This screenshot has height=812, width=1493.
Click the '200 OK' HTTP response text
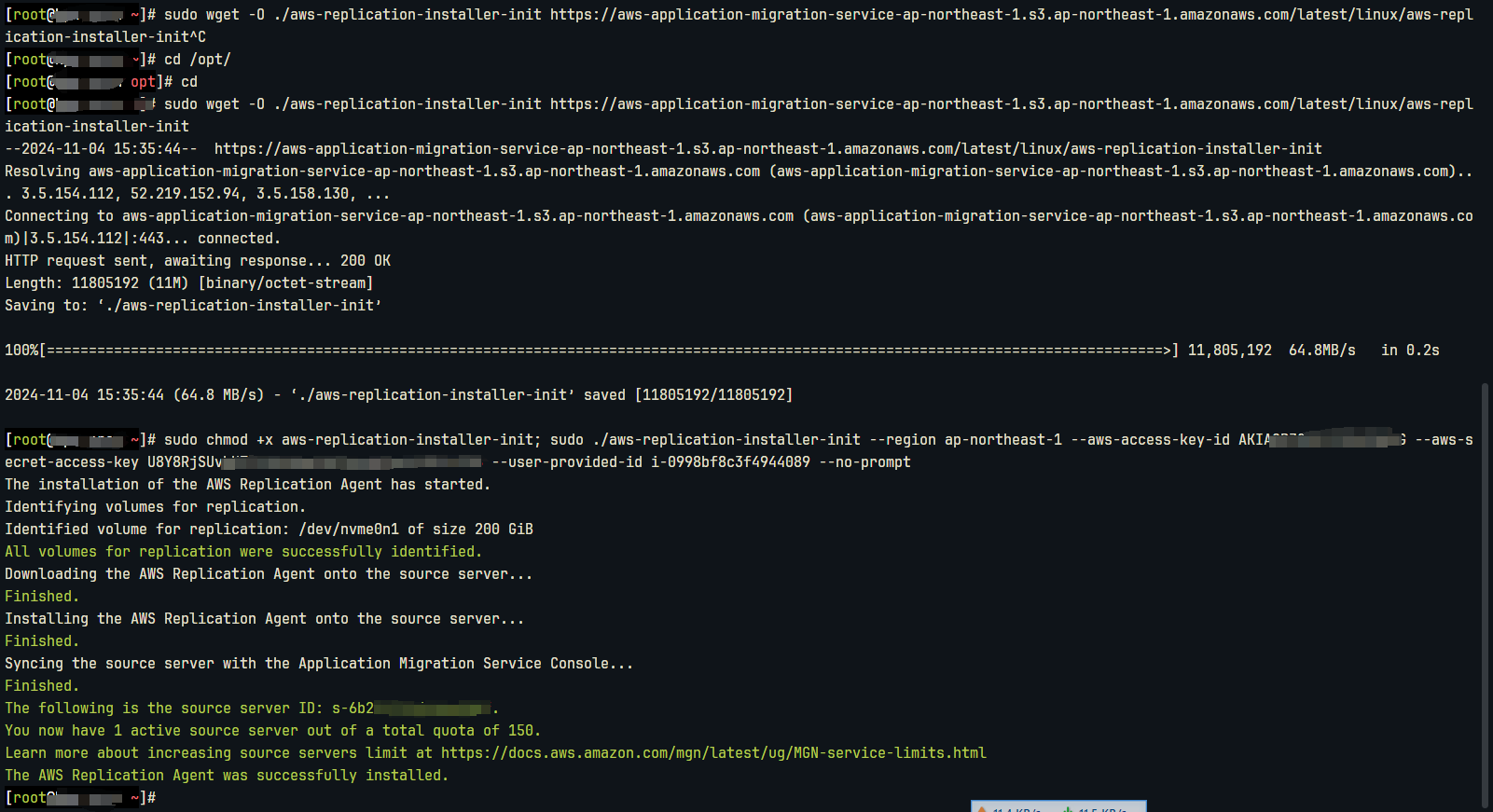(x=365, y=261)
